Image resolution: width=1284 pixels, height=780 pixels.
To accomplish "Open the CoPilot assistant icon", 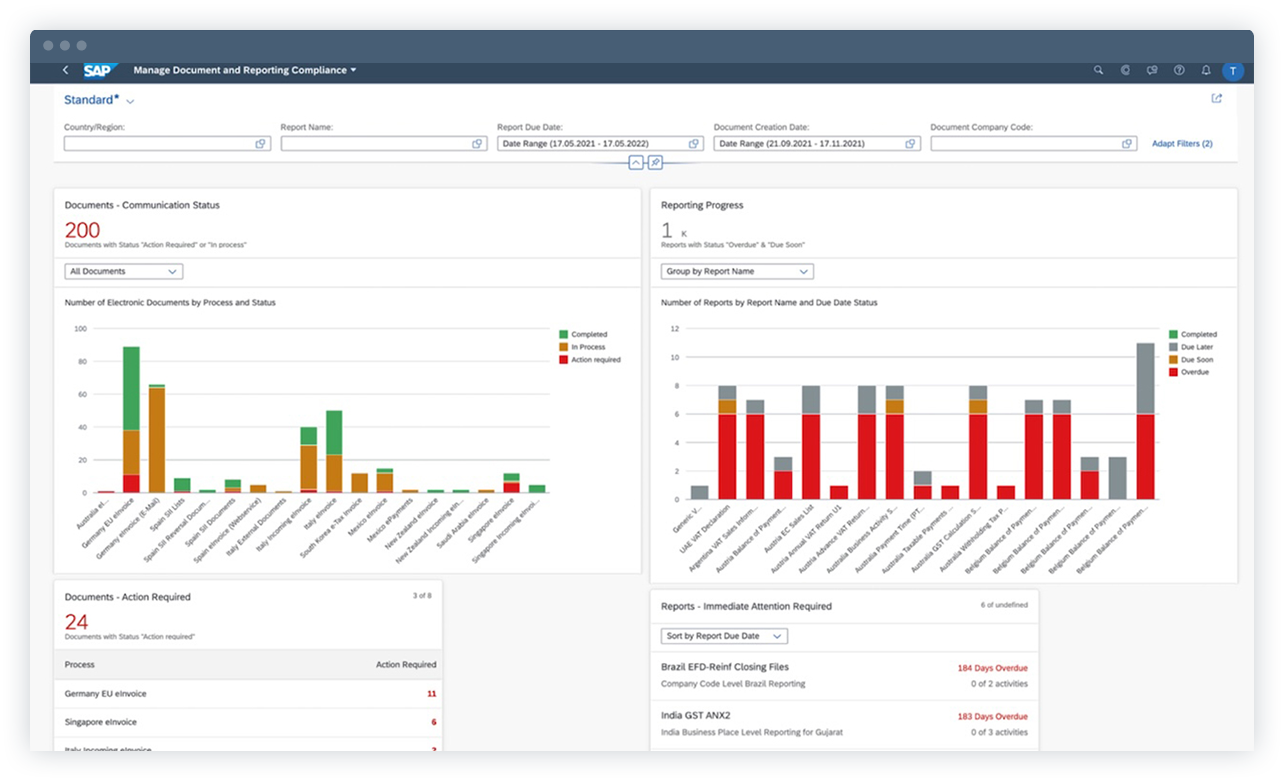I will tap(1125, 71).
